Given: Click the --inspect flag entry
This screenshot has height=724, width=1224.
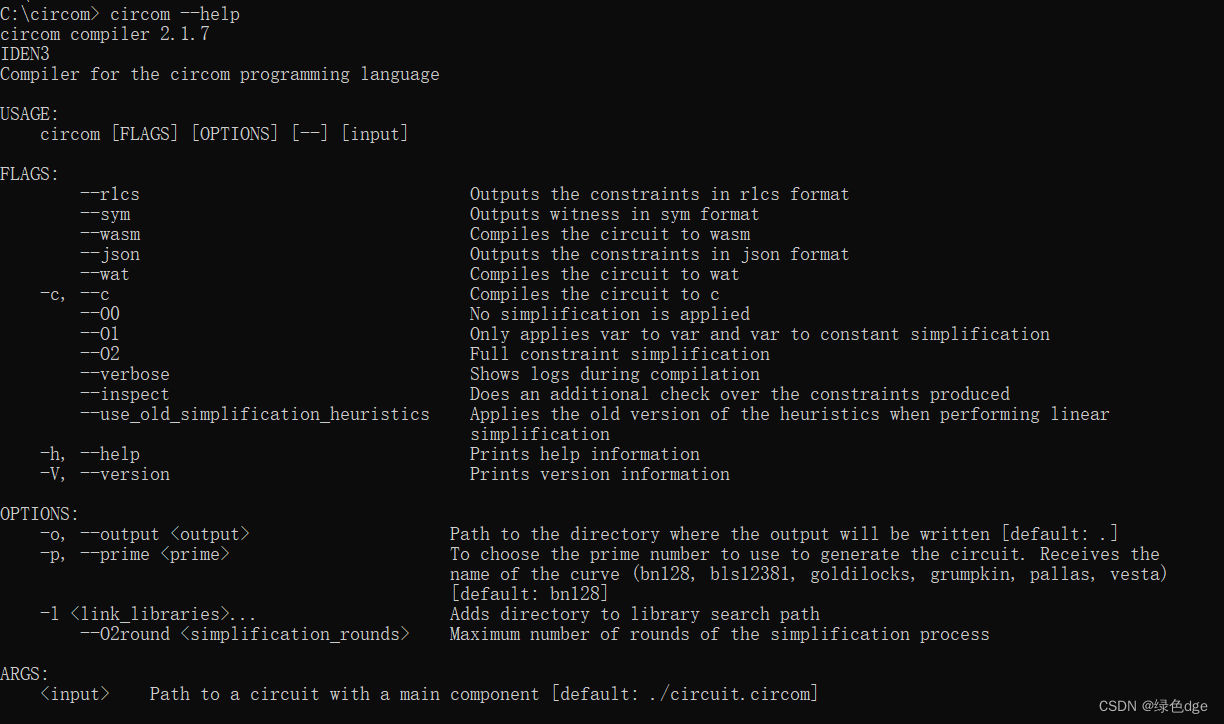Looking at the screenshot, I should [125, 394].
